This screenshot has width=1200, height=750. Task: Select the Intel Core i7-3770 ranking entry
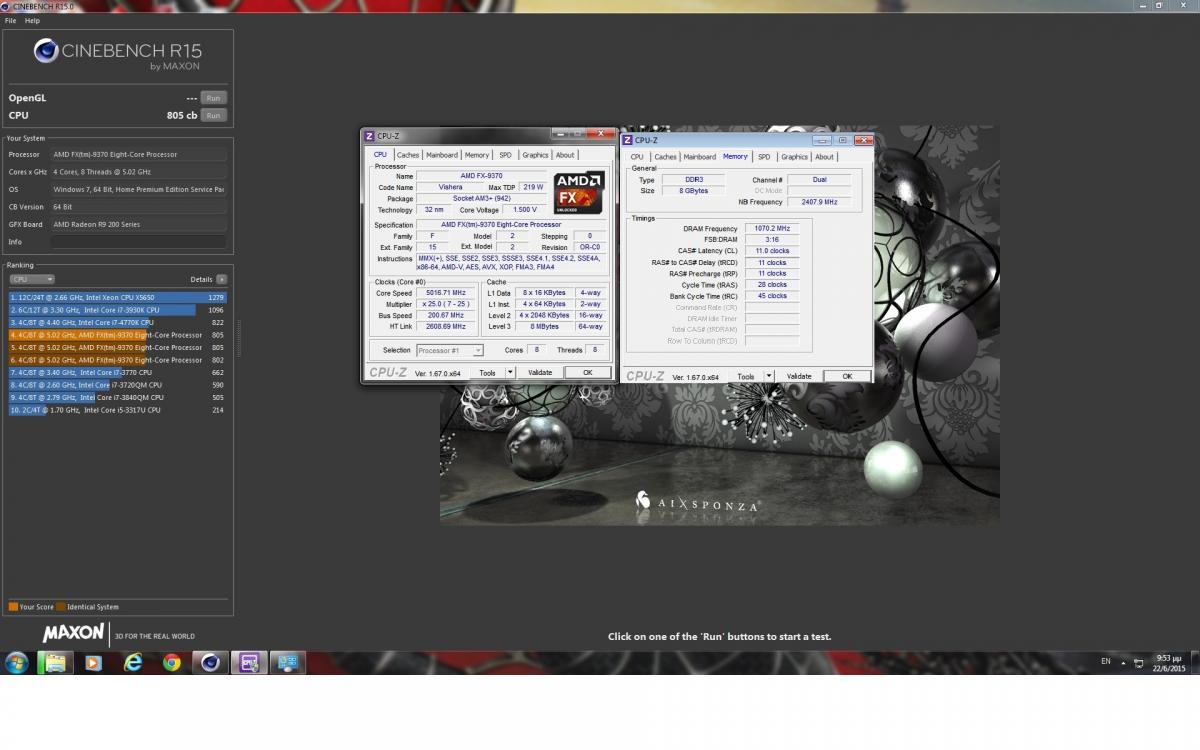[117, 372]
